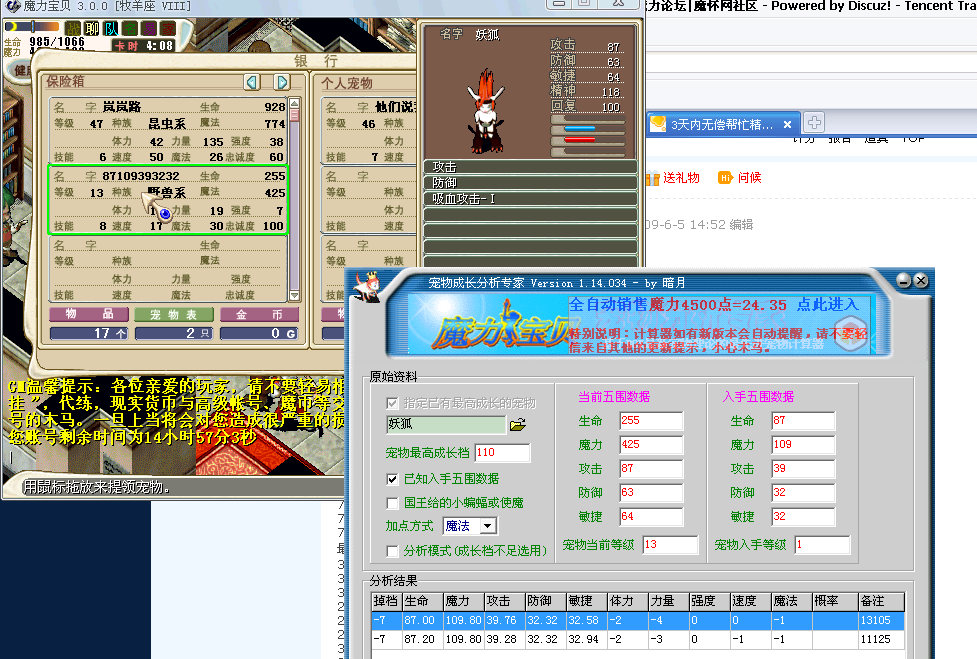Click initial 魔力 field showing 109
This screenshot has width=977, height=659.
[x=803, y=445]
